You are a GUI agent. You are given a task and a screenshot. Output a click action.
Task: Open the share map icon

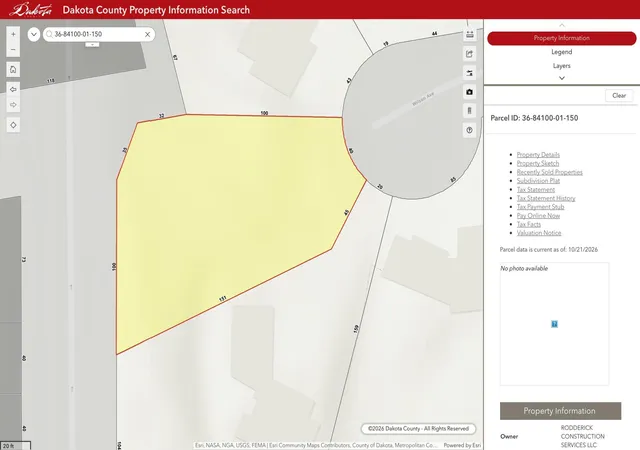click(x=469, y=54)
